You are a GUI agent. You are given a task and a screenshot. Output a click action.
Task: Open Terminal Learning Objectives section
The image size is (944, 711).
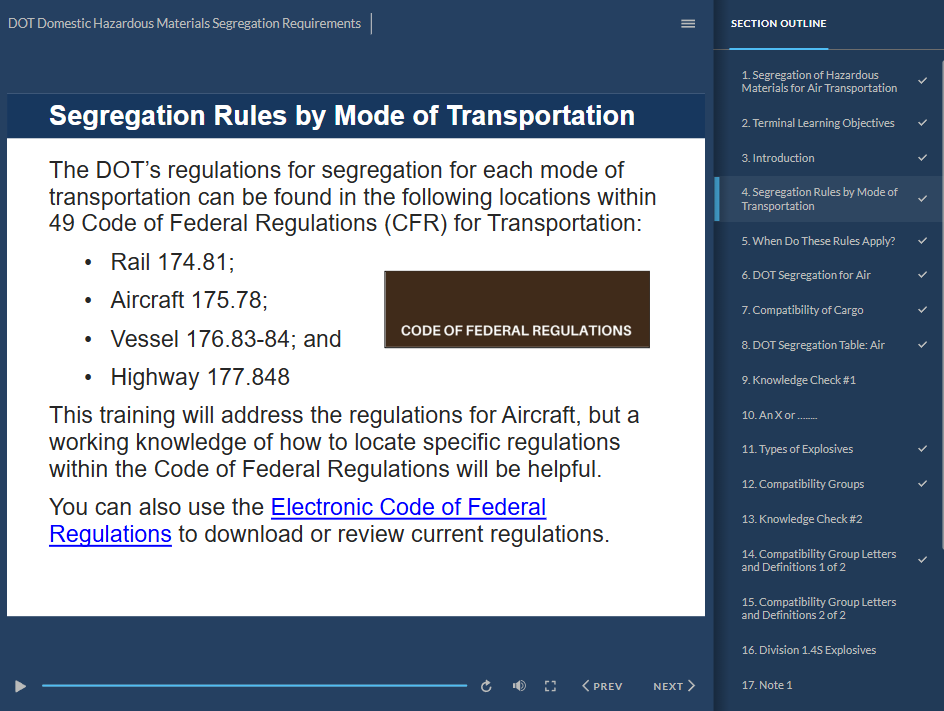coord(817,123)
